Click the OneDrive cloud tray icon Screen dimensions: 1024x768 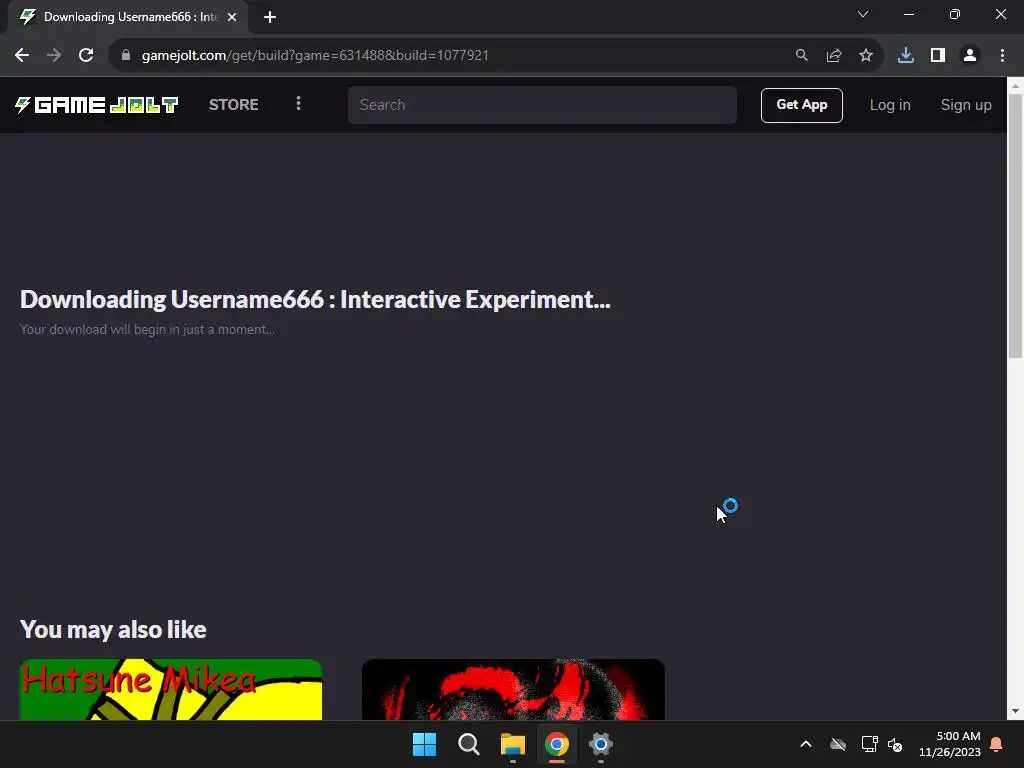click(x=838, y=744)
